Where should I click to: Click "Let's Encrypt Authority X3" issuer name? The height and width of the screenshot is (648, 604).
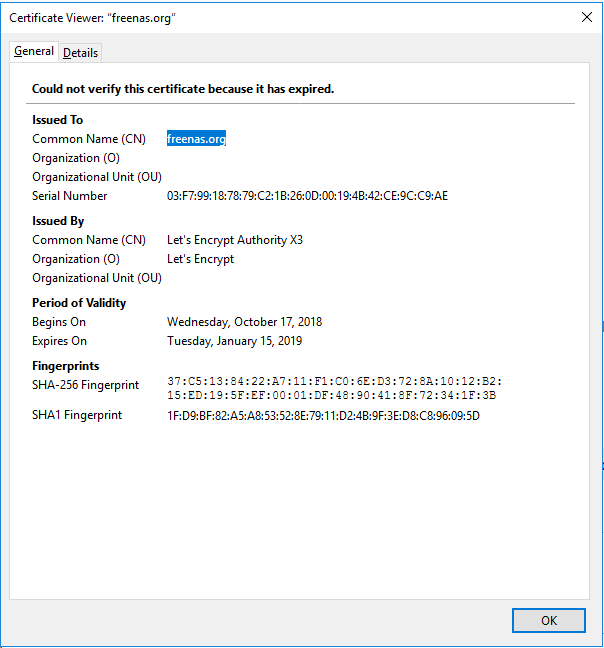pos(235,240)
